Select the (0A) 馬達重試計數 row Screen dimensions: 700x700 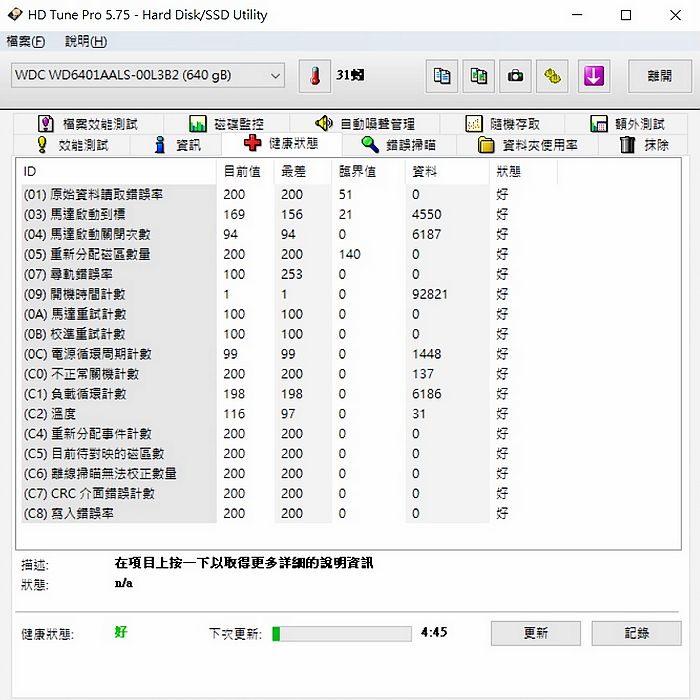[x=289, y=314]
